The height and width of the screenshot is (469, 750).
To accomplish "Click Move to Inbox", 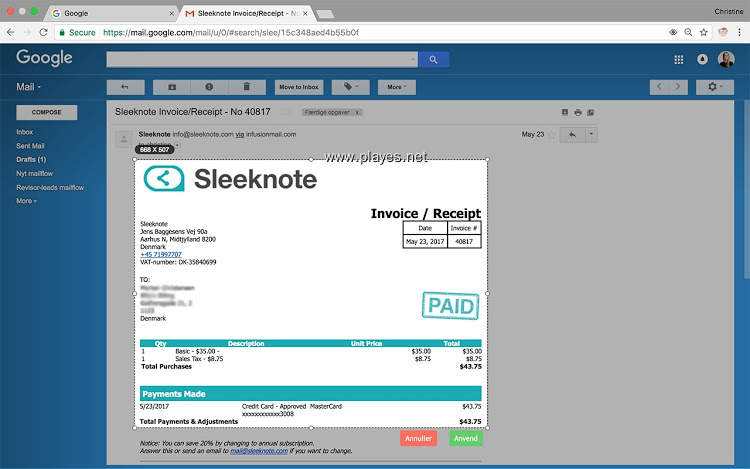I will (299, 87).
